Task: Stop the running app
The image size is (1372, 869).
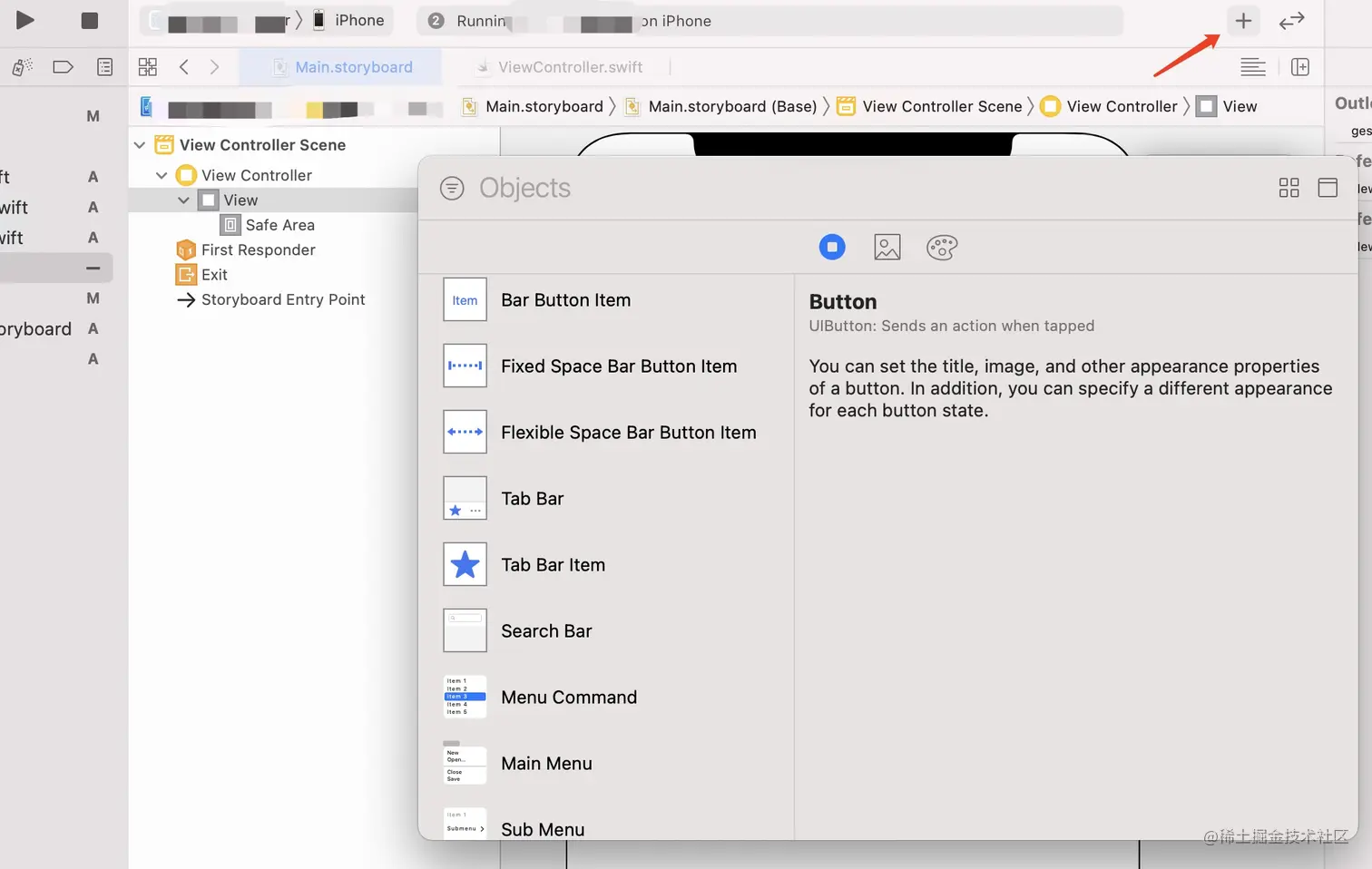Action: click(89, 20)
